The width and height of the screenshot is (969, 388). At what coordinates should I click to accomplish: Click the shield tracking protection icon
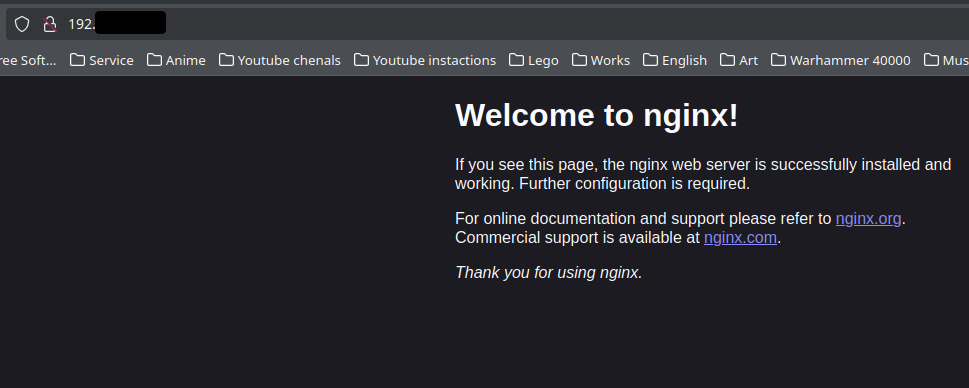[x=22, y=24]
